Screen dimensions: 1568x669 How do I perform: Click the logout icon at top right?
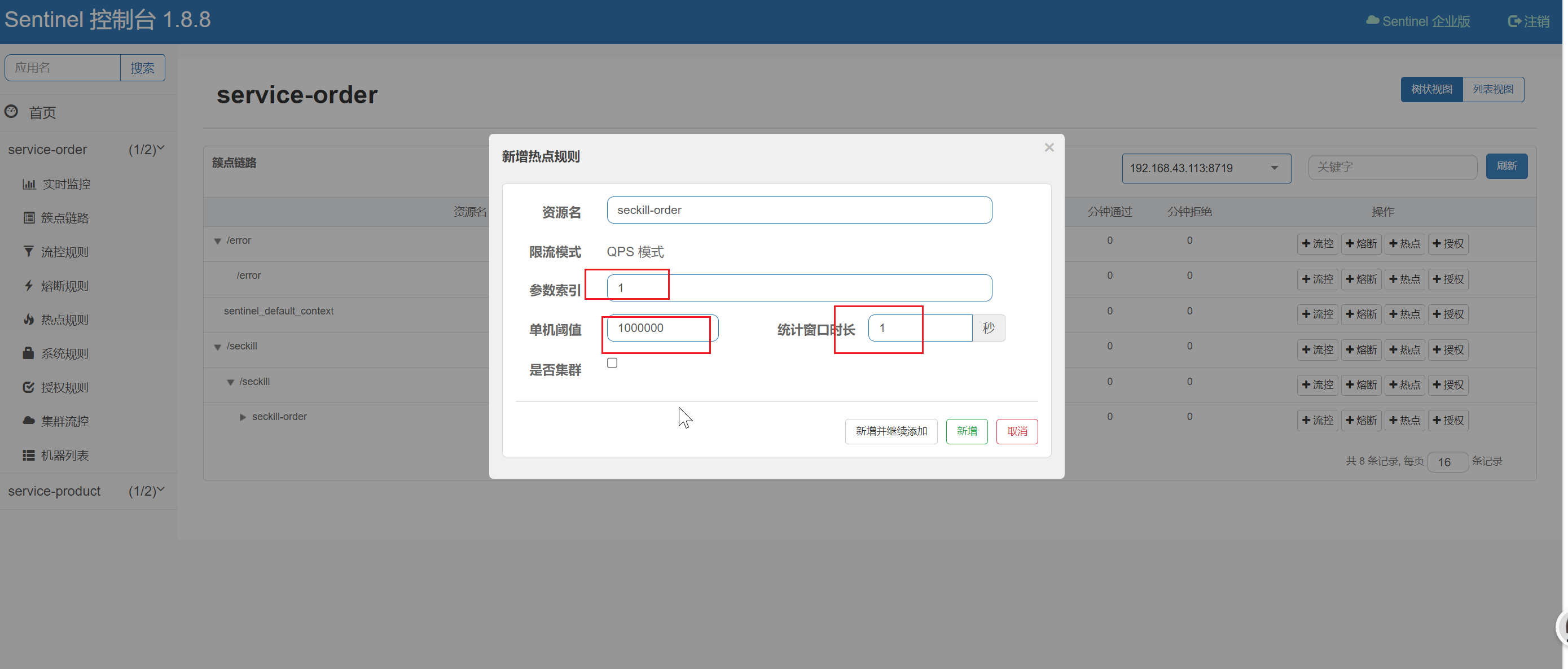[1514, 21]
